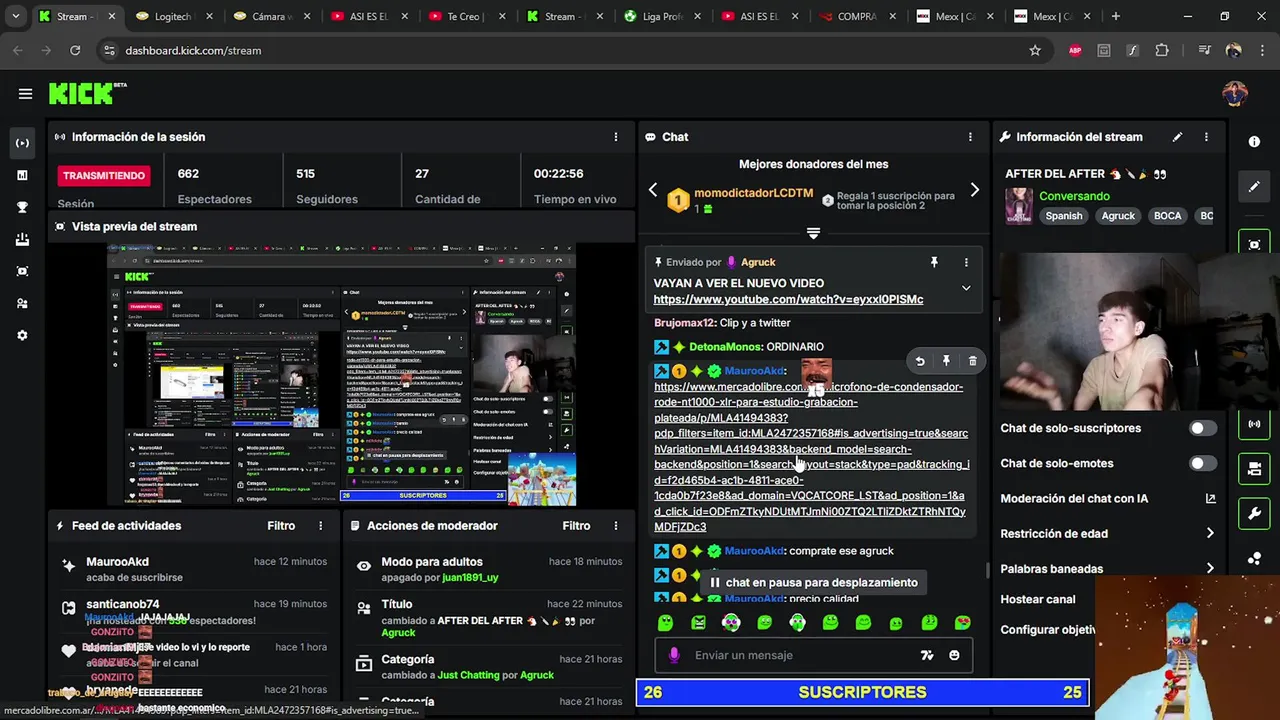1280x720 pixels.
Task: Insert the first green emote in quick row
Action: [x=665, y=623]
